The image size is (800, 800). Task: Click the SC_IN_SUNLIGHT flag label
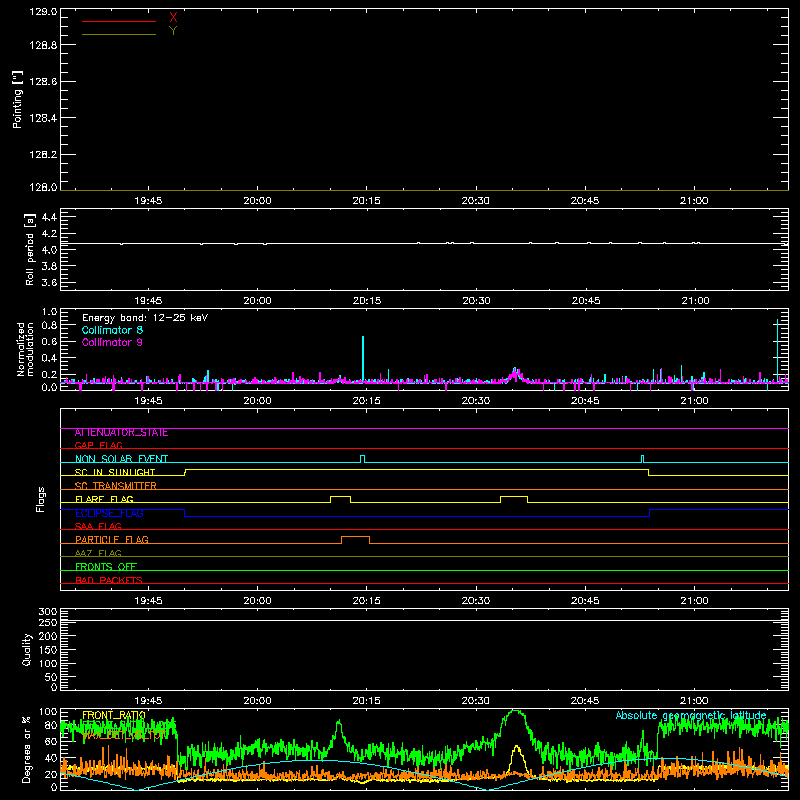(x=115, y=472)
